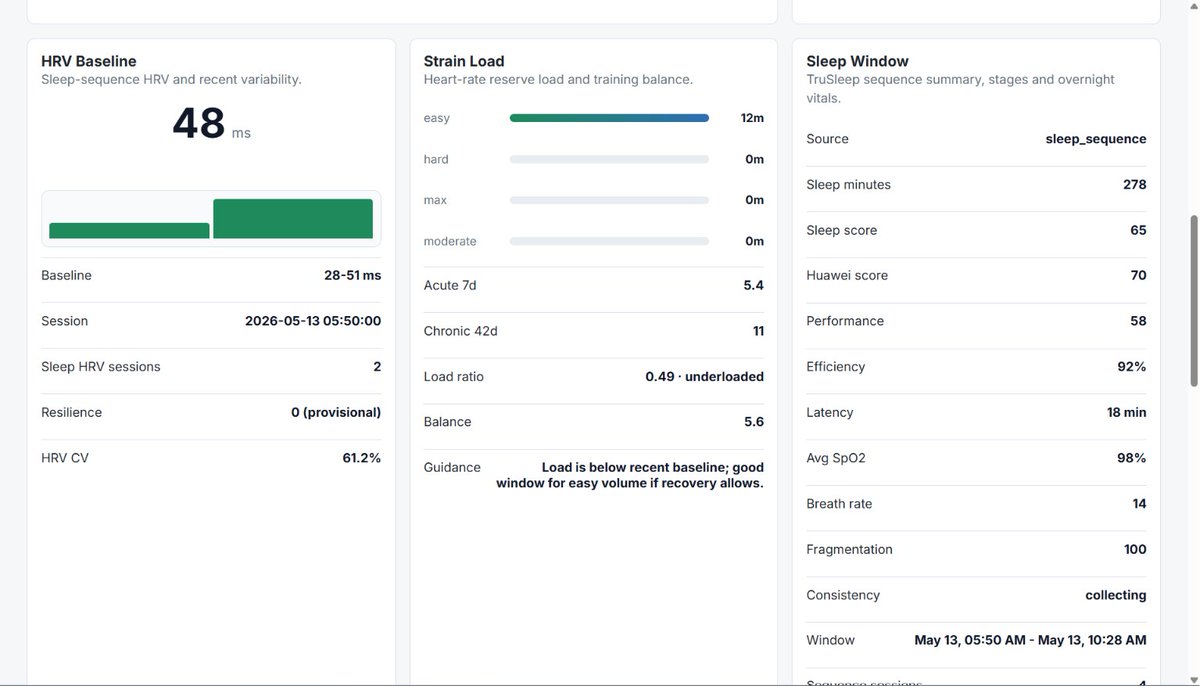Click the Strain Load subtitle description
Image resolution: width=1200 pixels, height=686 pixels.
(x=558, y=80)
